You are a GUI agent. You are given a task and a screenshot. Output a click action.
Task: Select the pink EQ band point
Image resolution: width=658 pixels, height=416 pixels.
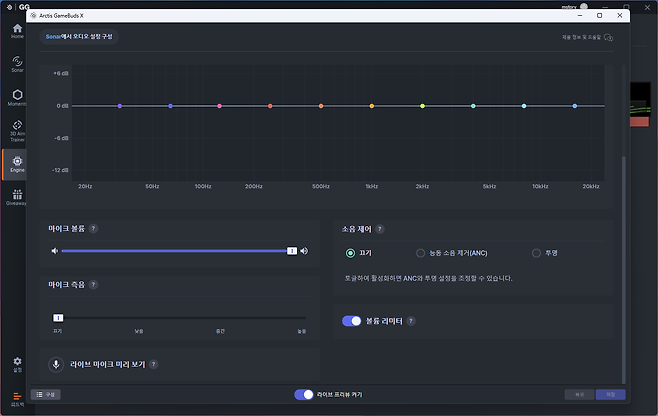pos(219,106)
